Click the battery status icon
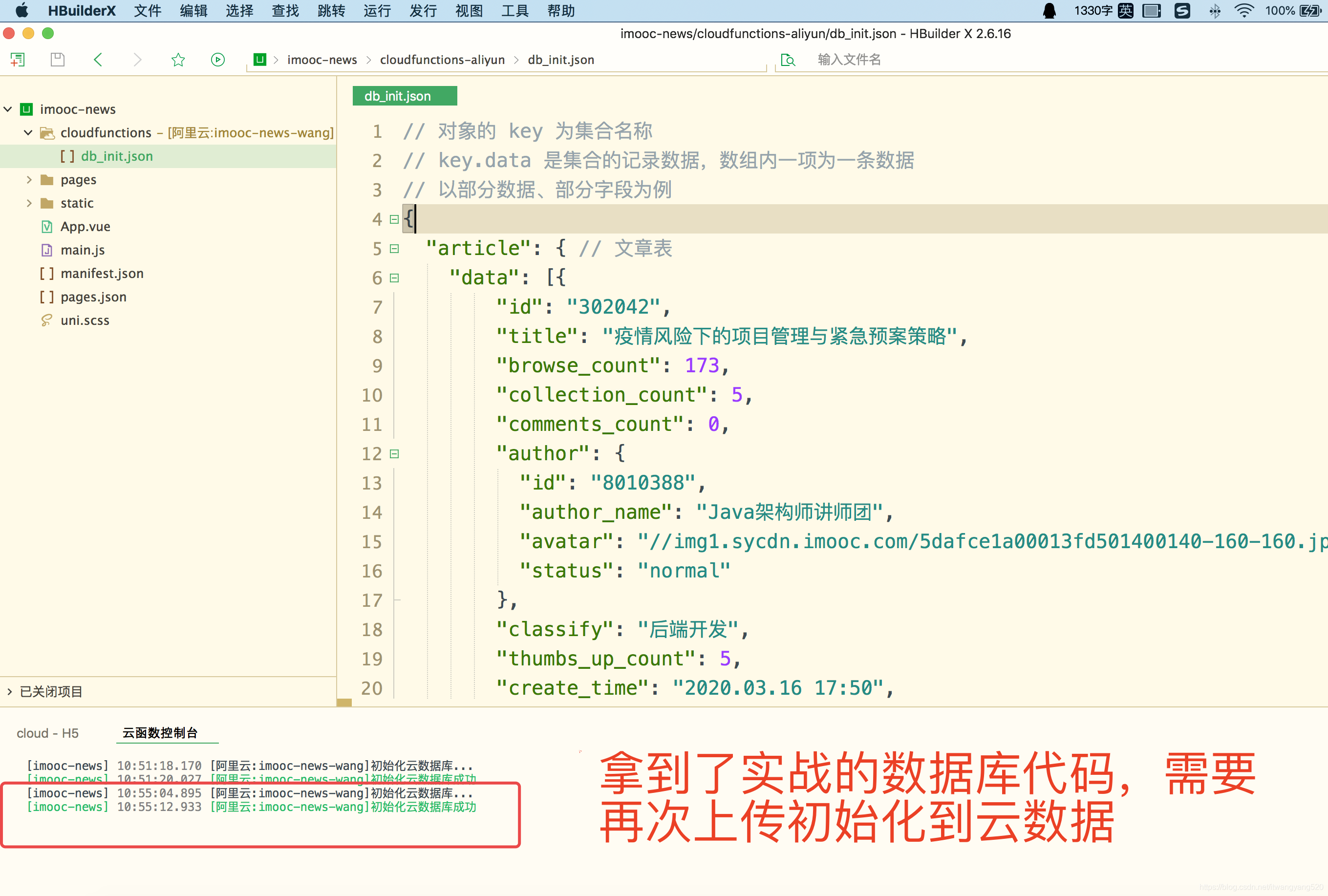The image size is (1328, 896). point(1310,10)
